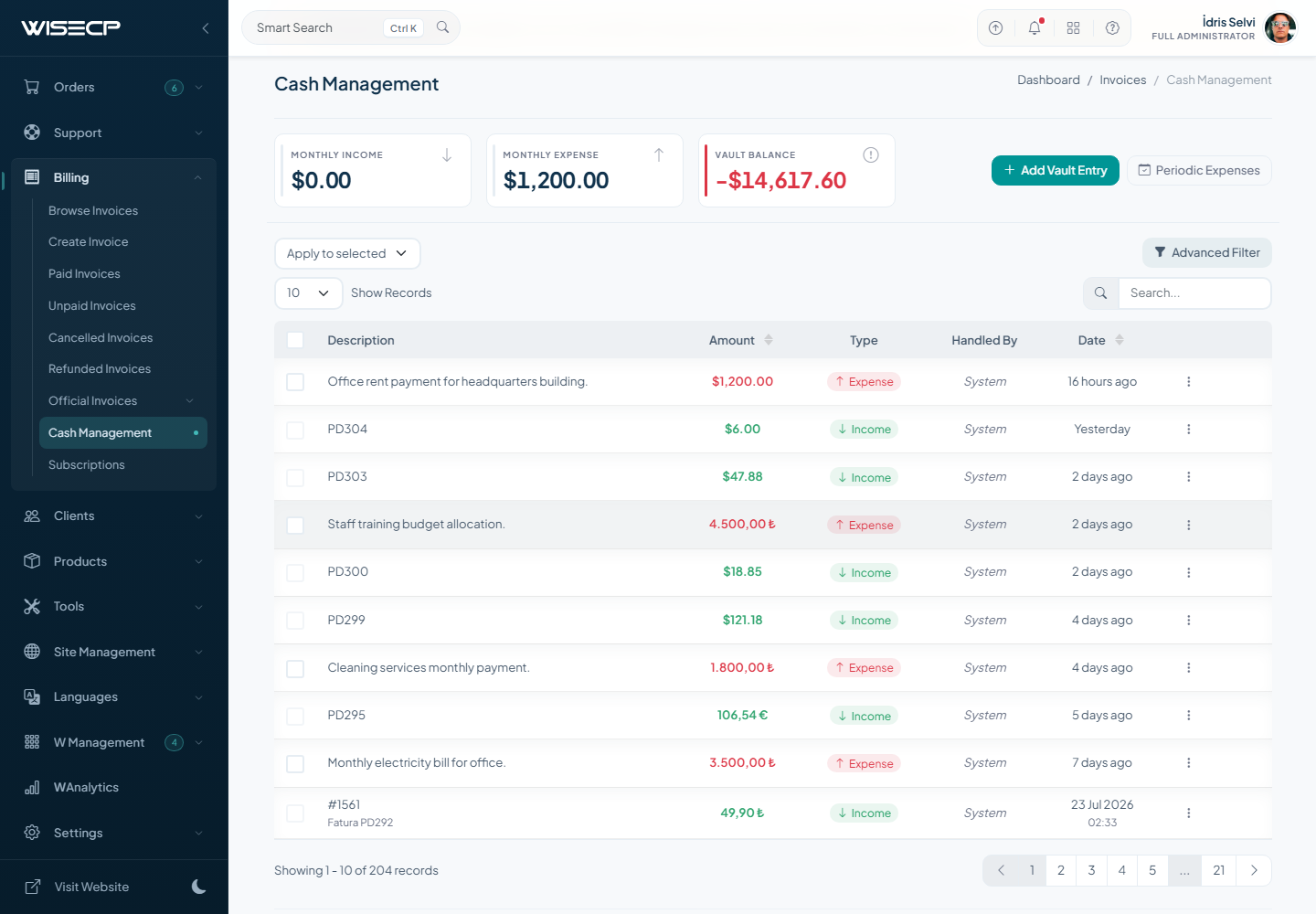Screen dimensions: 1316x914
Task: Click the İdris Selvi profile avatar
Action: (x=1280, y=28)
